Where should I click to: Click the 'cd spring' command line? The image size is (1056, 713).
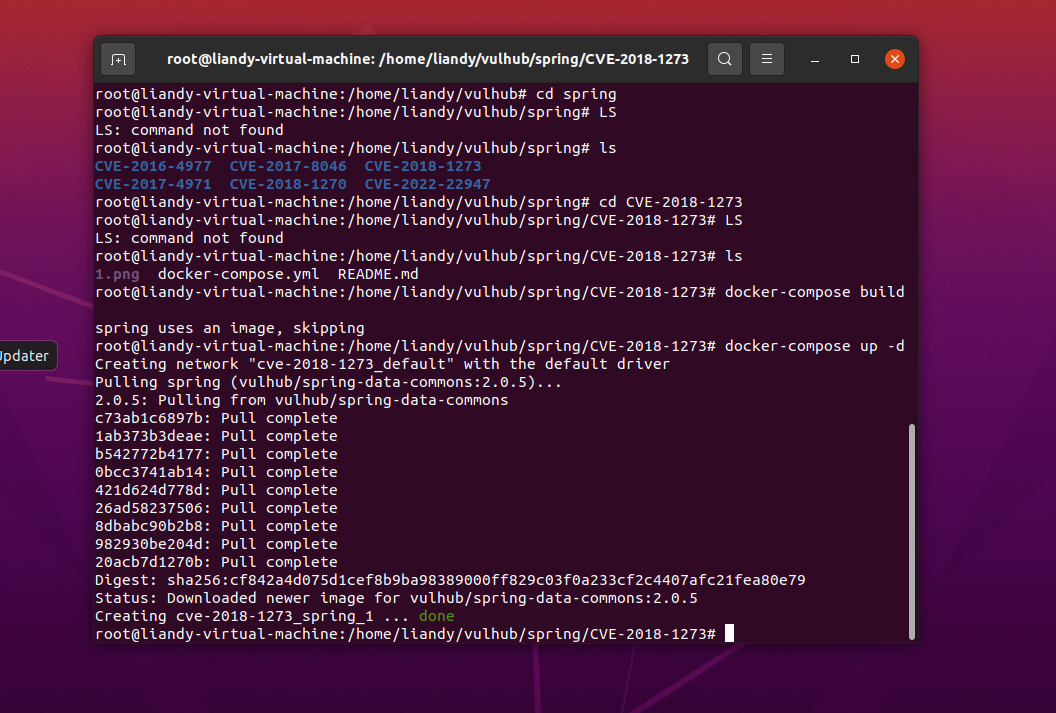click(x=356, y=94)
